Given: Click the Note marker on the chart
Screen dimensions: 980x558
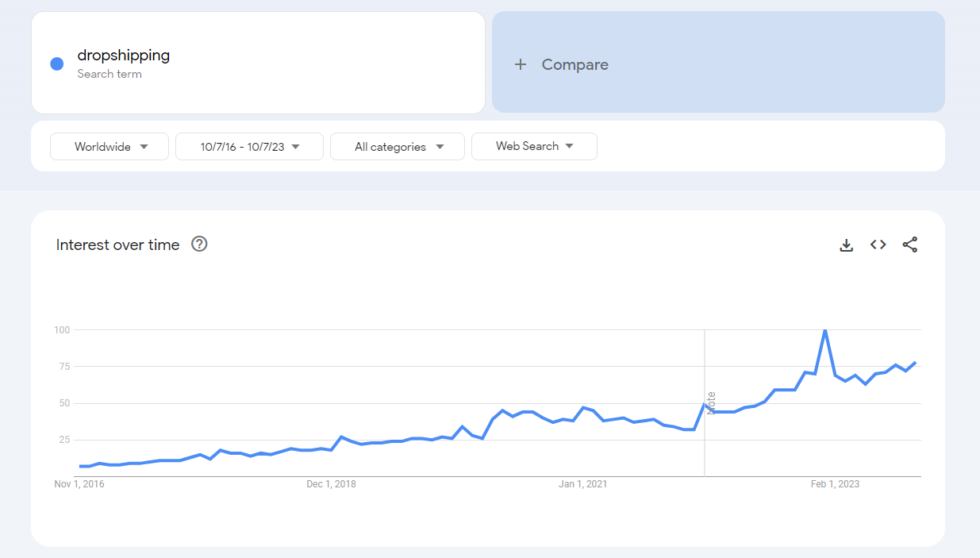Looking at the screenshot, I should pos(711,403).
